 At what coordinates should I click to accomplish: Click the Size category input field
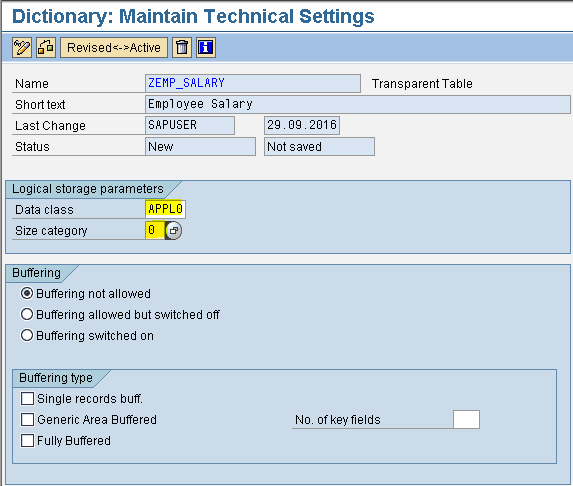point(155,230)
